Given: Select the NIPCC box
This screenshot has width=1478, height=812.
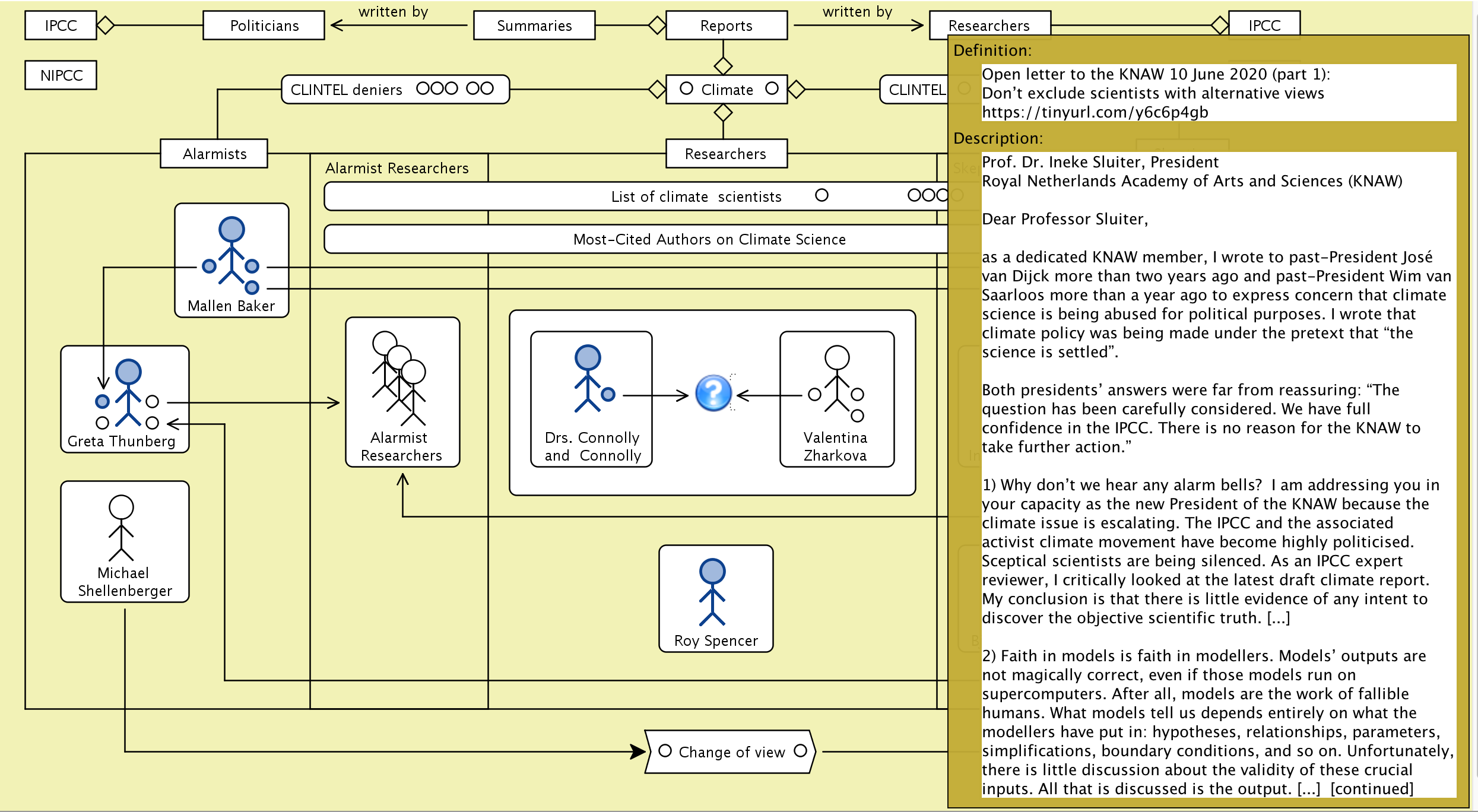Looking at the screenshot, I should coord(61,75).
